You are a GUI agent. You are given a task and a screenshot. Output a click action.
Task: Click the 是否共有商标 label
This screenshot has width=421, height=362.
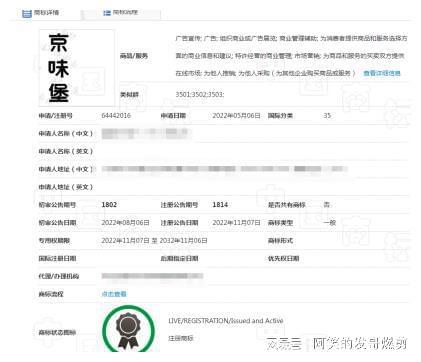287,205
